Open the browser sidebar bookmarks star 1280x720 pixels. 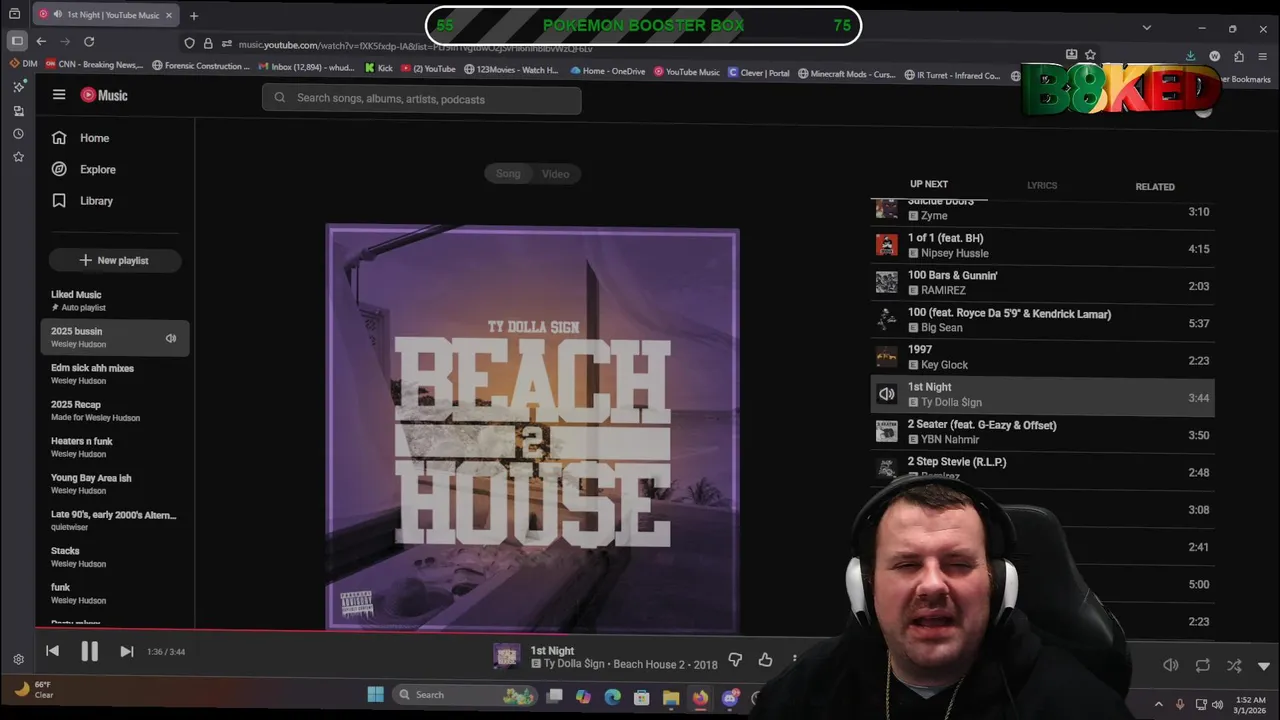[x=18, y=157]
